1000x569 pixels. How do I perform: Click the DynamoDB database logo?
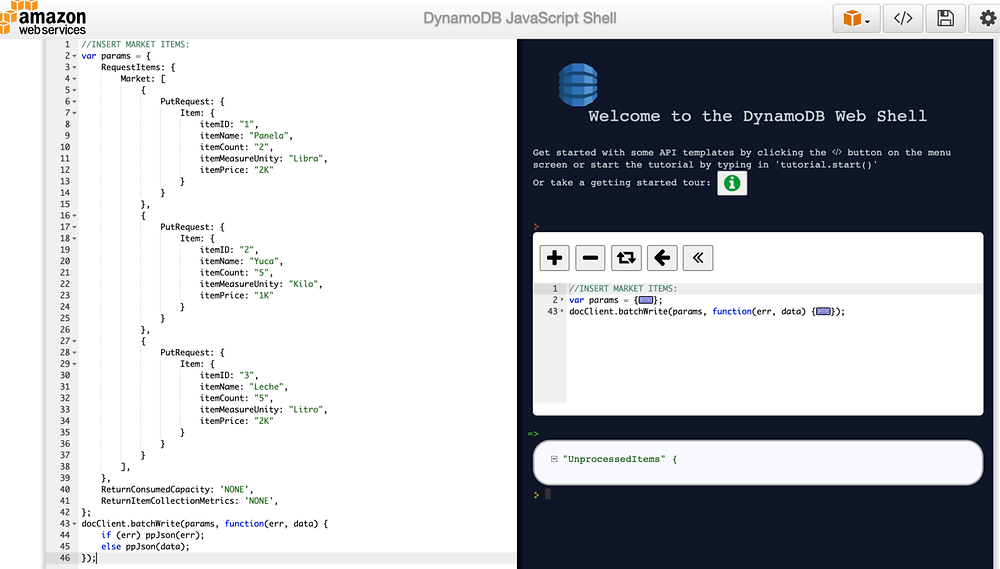pyautogui.click(x=578, y=84)
